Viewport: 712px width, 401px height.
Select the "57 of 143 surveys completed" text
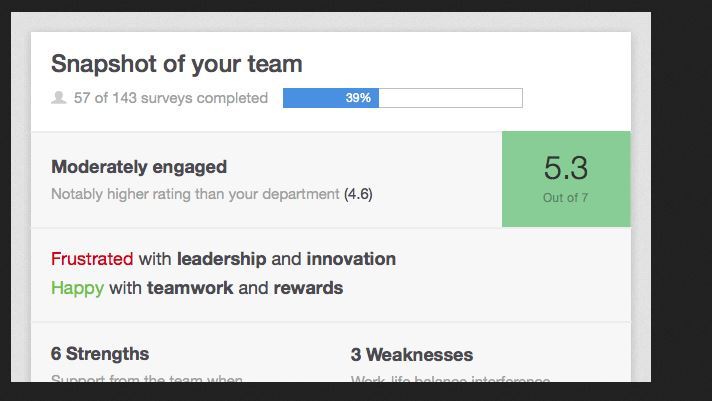pyautogui.click(x=171, y=98)
